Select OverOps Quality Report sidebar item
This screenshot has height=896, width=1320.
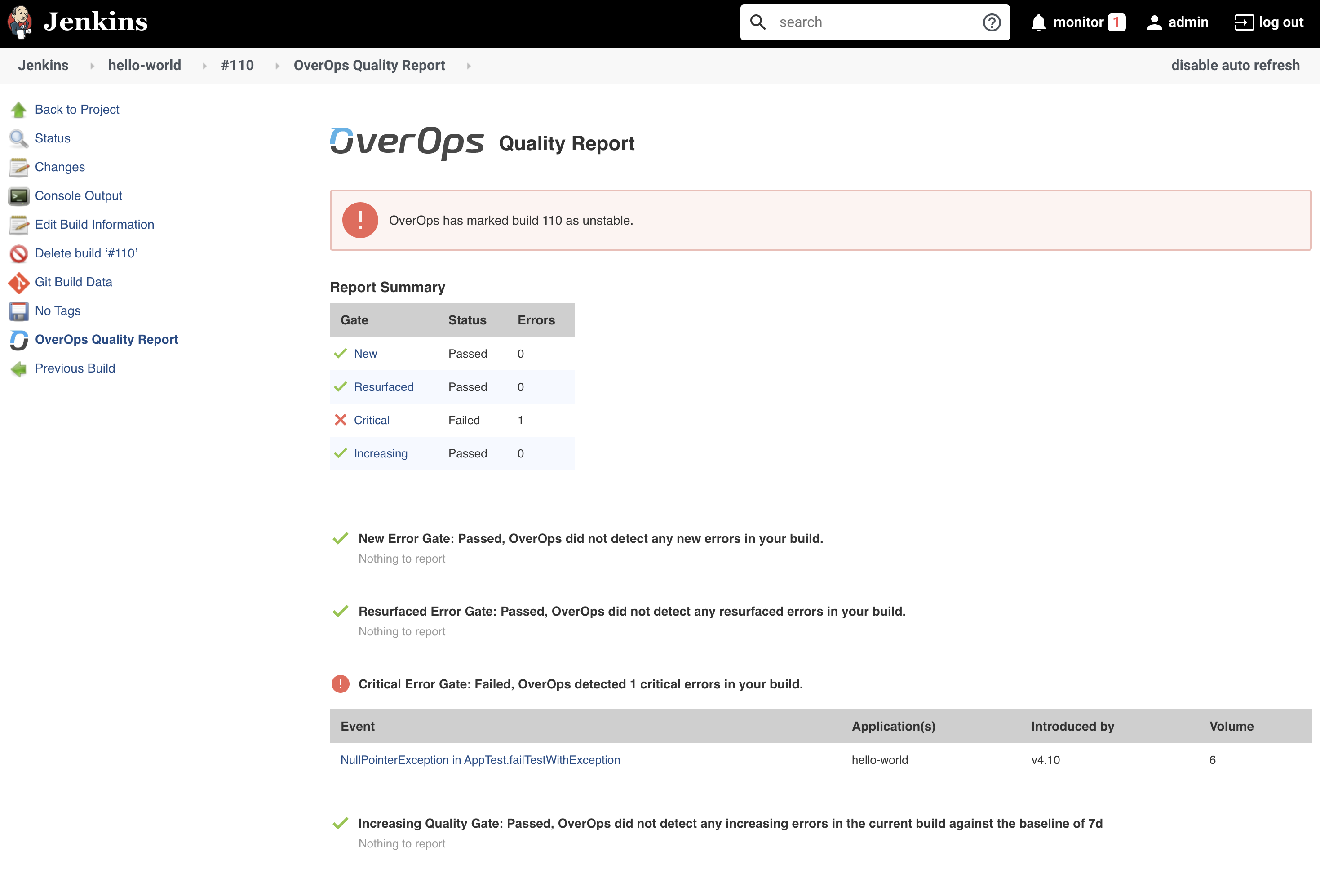(x=106, y=340)
